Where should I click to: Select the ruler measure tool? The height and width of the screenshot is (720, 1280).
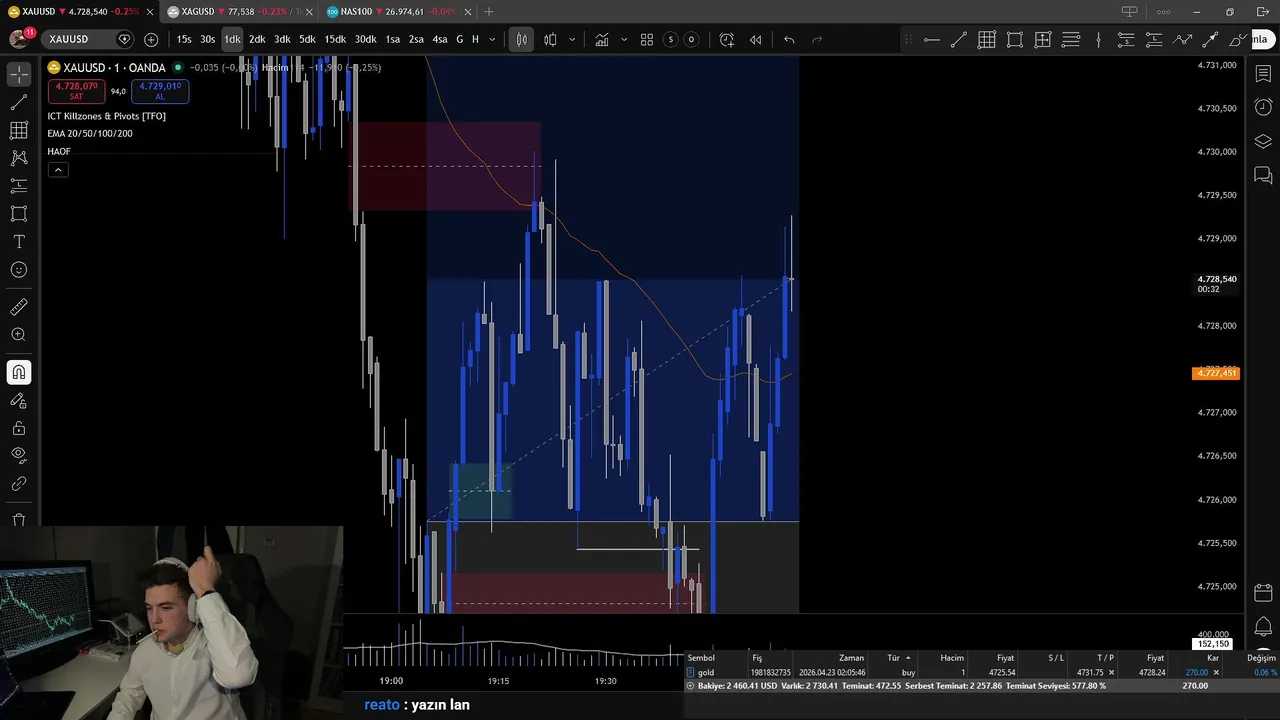click(19, 307)
